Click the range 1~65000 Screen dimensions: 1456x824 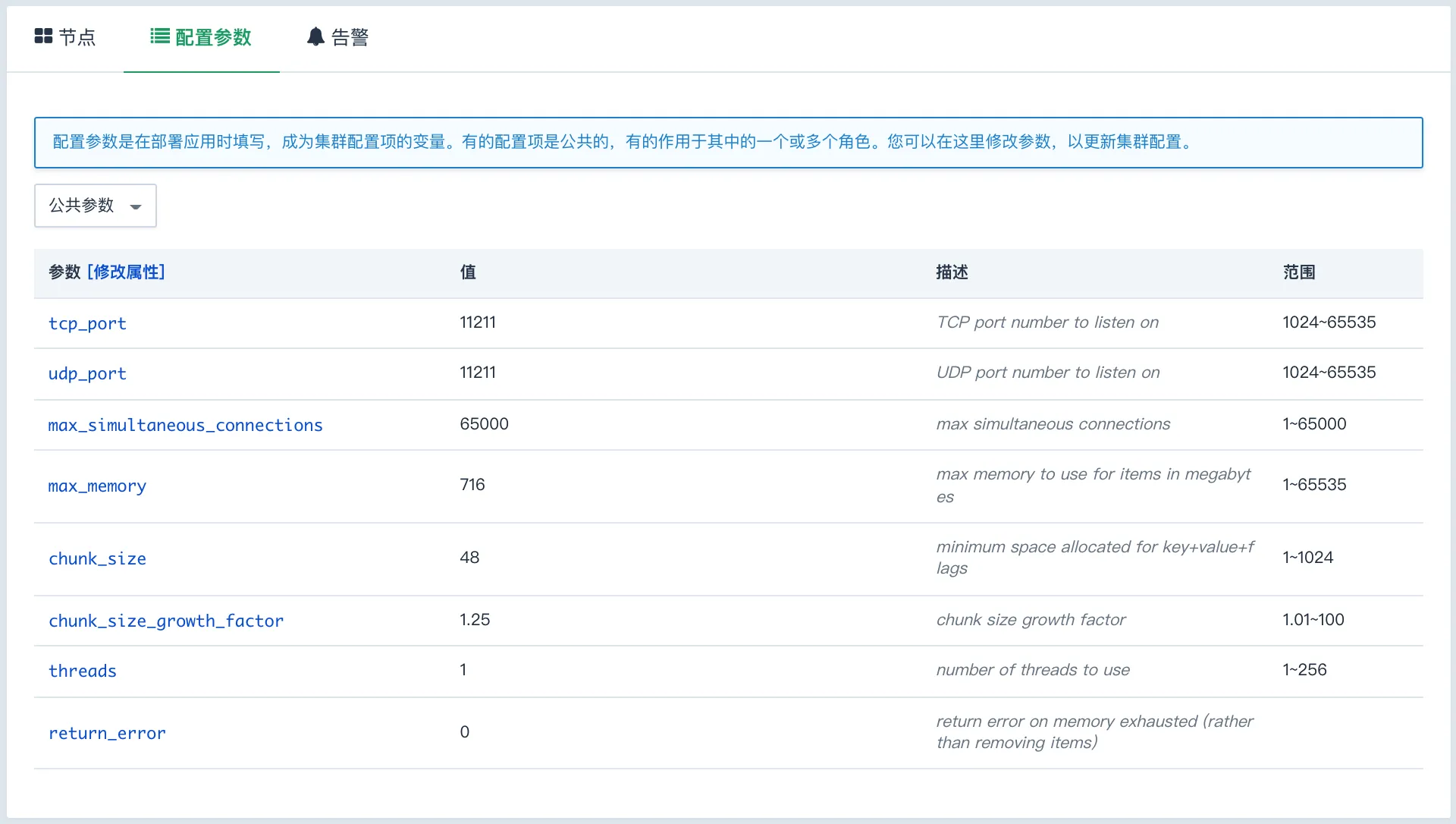1314,423
